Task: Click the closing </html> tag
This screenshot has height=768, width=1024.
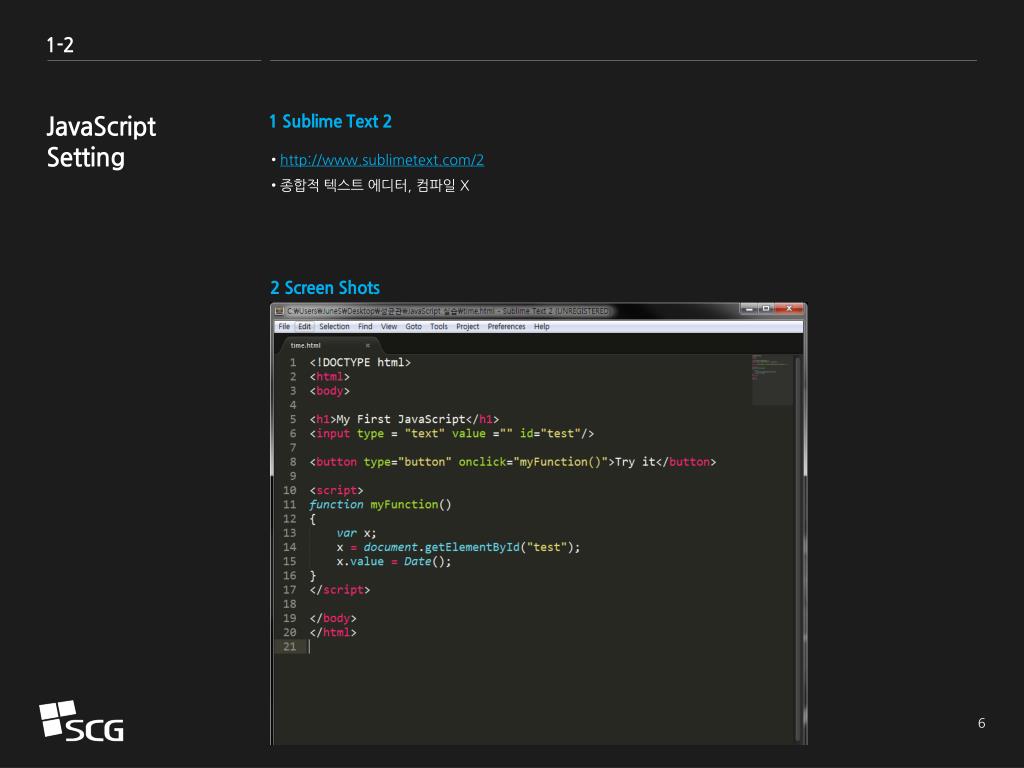Action: [x=333, y=633]
